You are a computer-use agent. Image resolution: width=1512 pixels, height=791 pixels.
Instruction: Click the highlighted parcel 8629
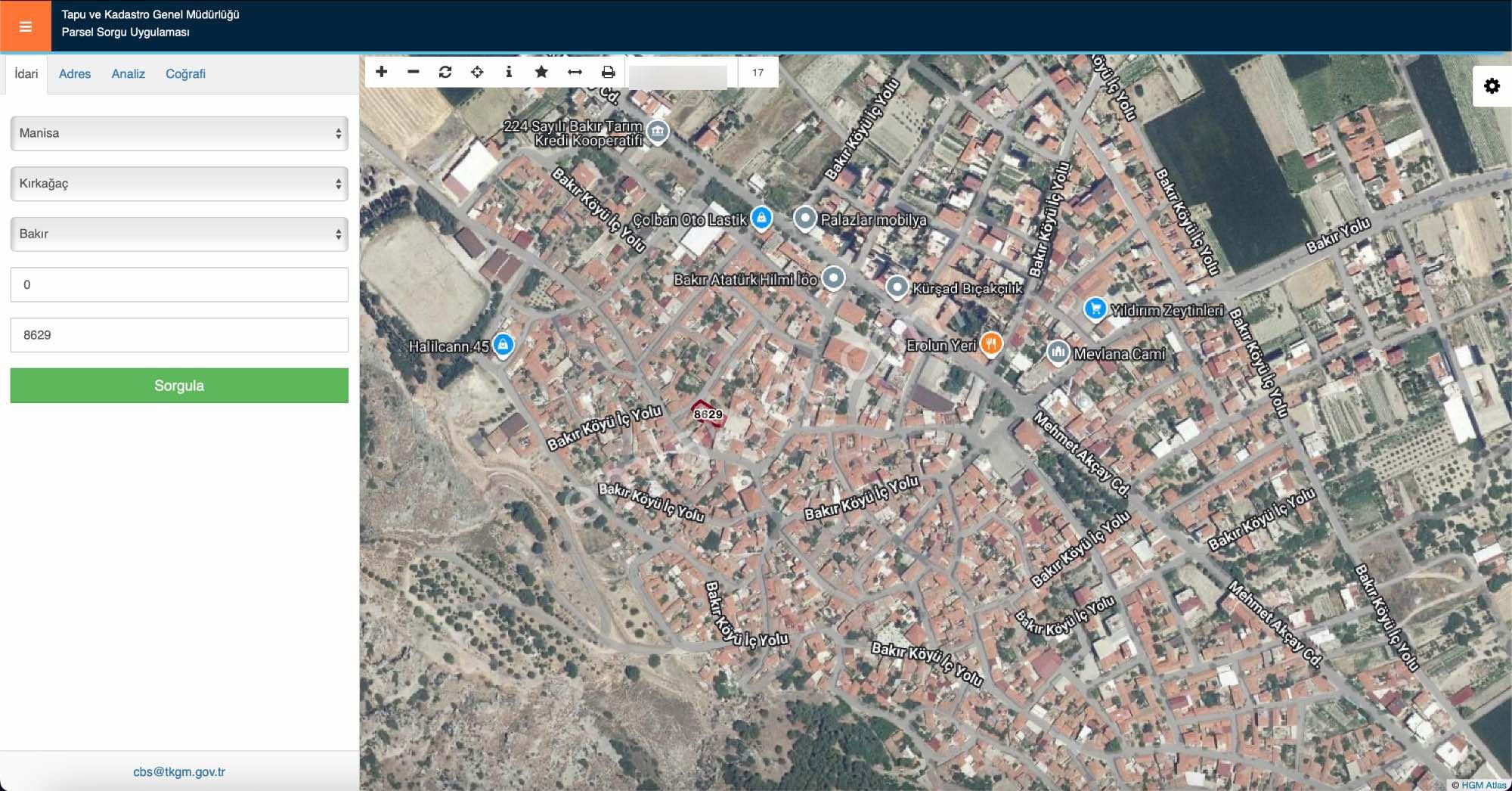[708, 414]
